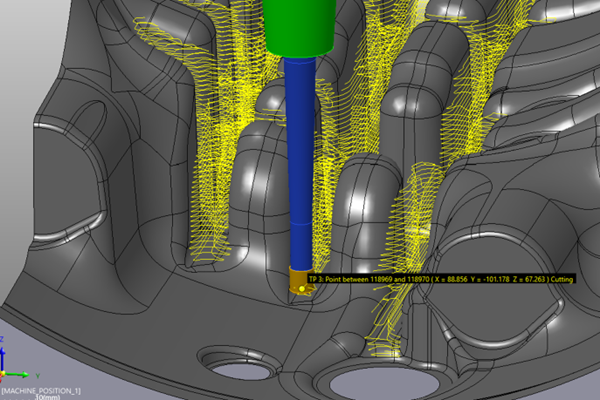Image resolution: width=600 pixels, height=400 pixels.
Task: Click the '10(mm)' scale label
Action: pos(47,397)
